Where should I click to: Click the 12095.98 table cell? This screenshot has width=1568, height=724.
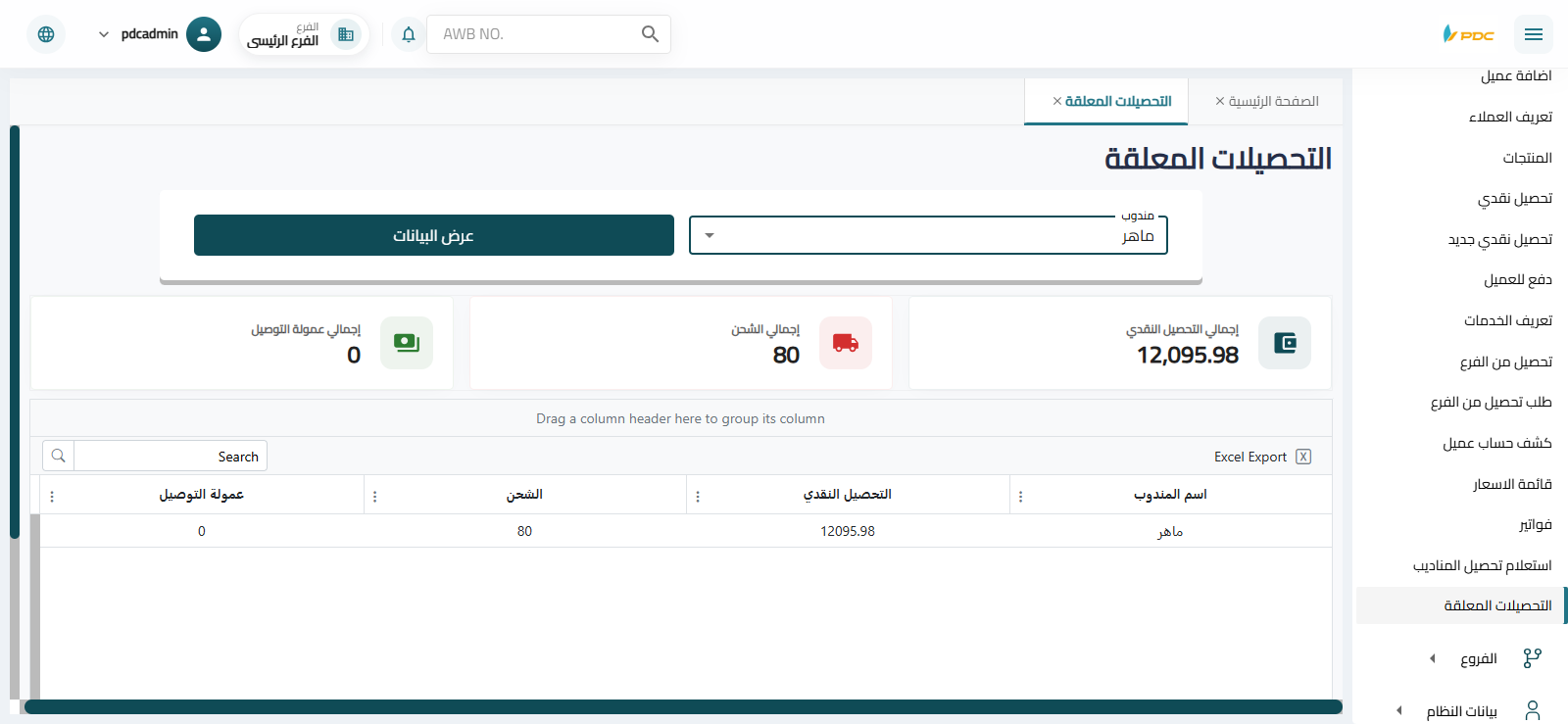tap(848, 531)
